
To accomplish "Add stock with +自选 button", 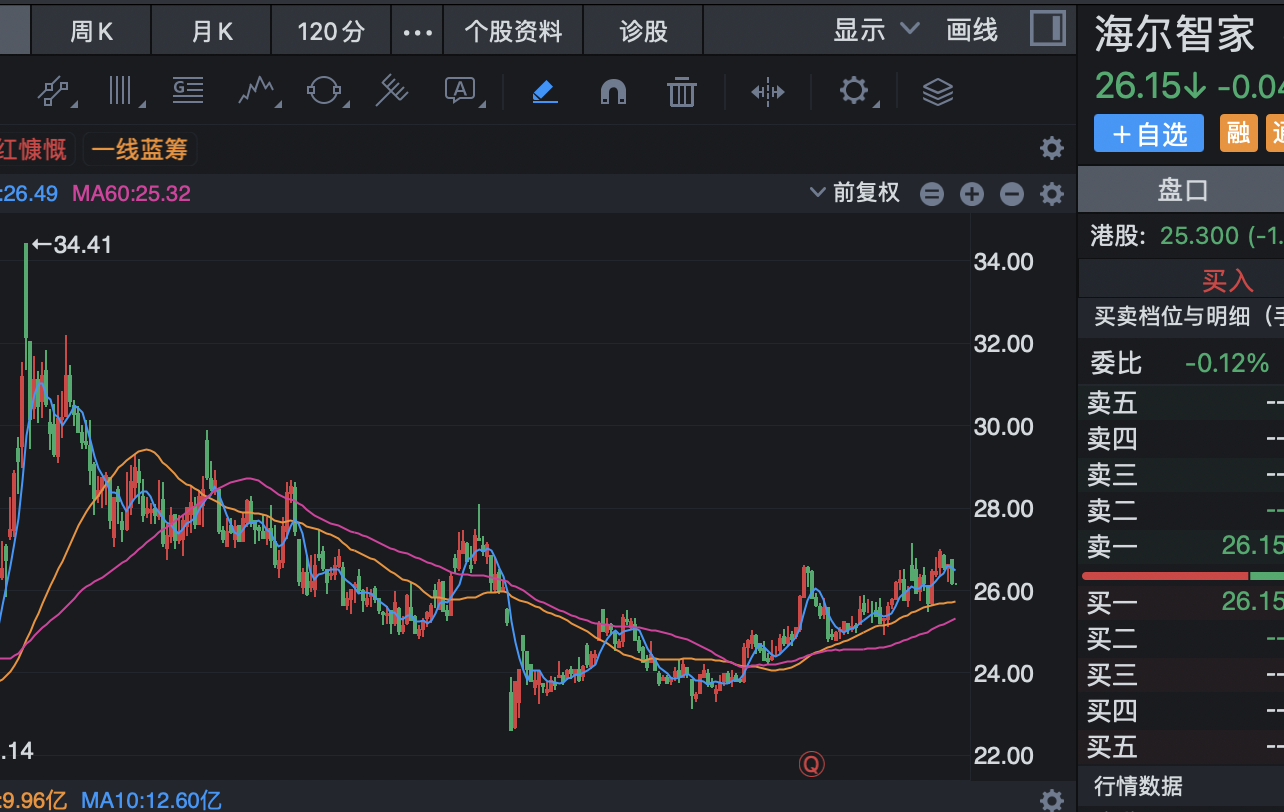I will click(x=1148, y=133).
